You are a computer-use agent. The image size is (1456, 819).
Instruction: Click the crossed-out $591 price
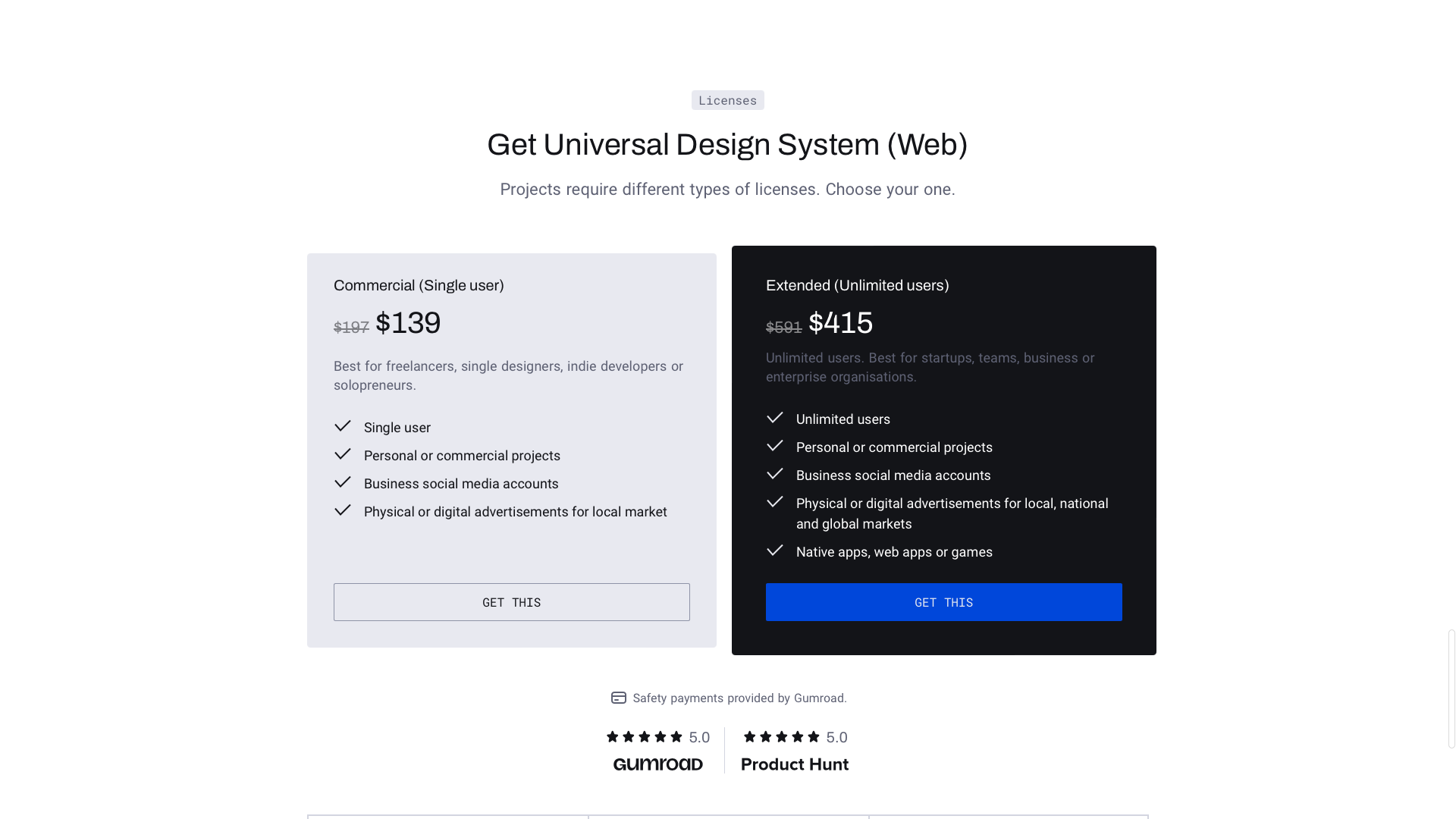tap(784, 328)
